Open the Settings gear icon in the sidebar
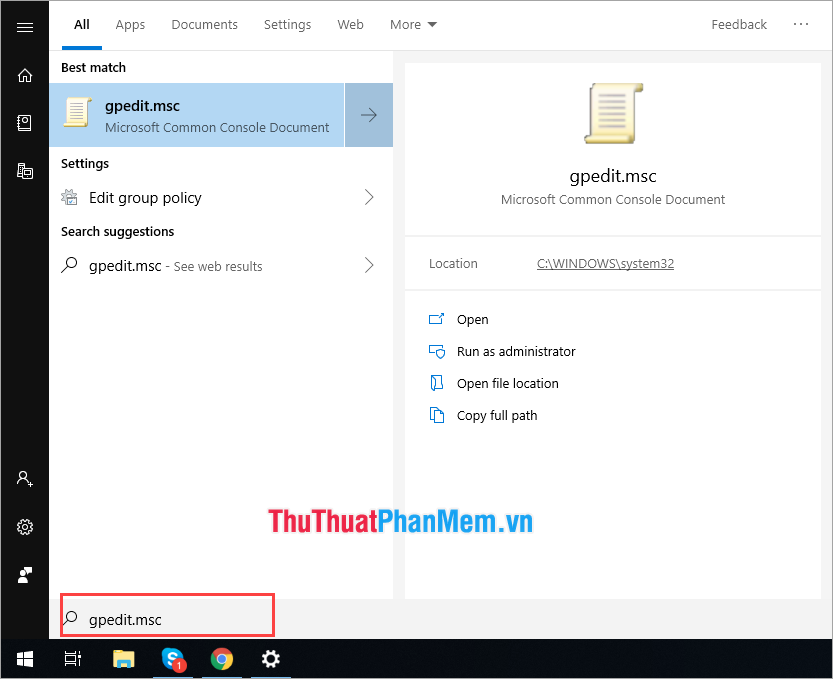The width and height of the screenshot is (833, 679). pyautogui.click(x=25, y=527)
